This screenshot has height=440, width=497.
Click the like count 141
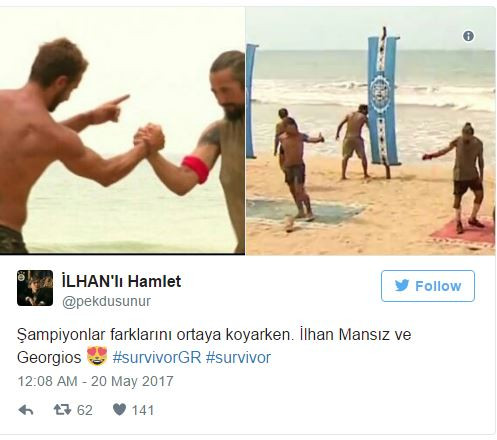pos(143,410)
